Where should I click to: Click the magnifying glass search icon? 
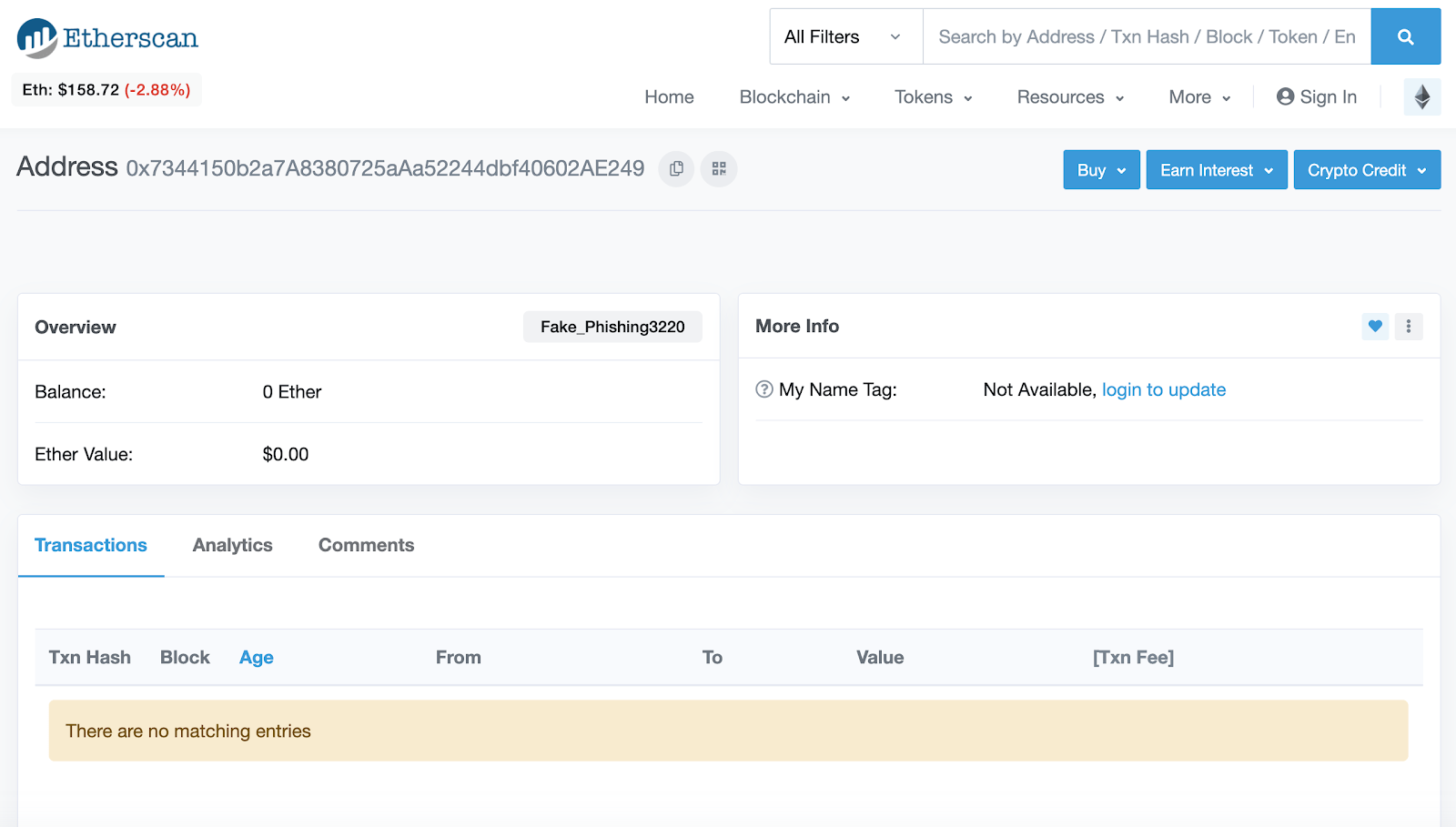pyautogui.click(x=1405, y=36)
